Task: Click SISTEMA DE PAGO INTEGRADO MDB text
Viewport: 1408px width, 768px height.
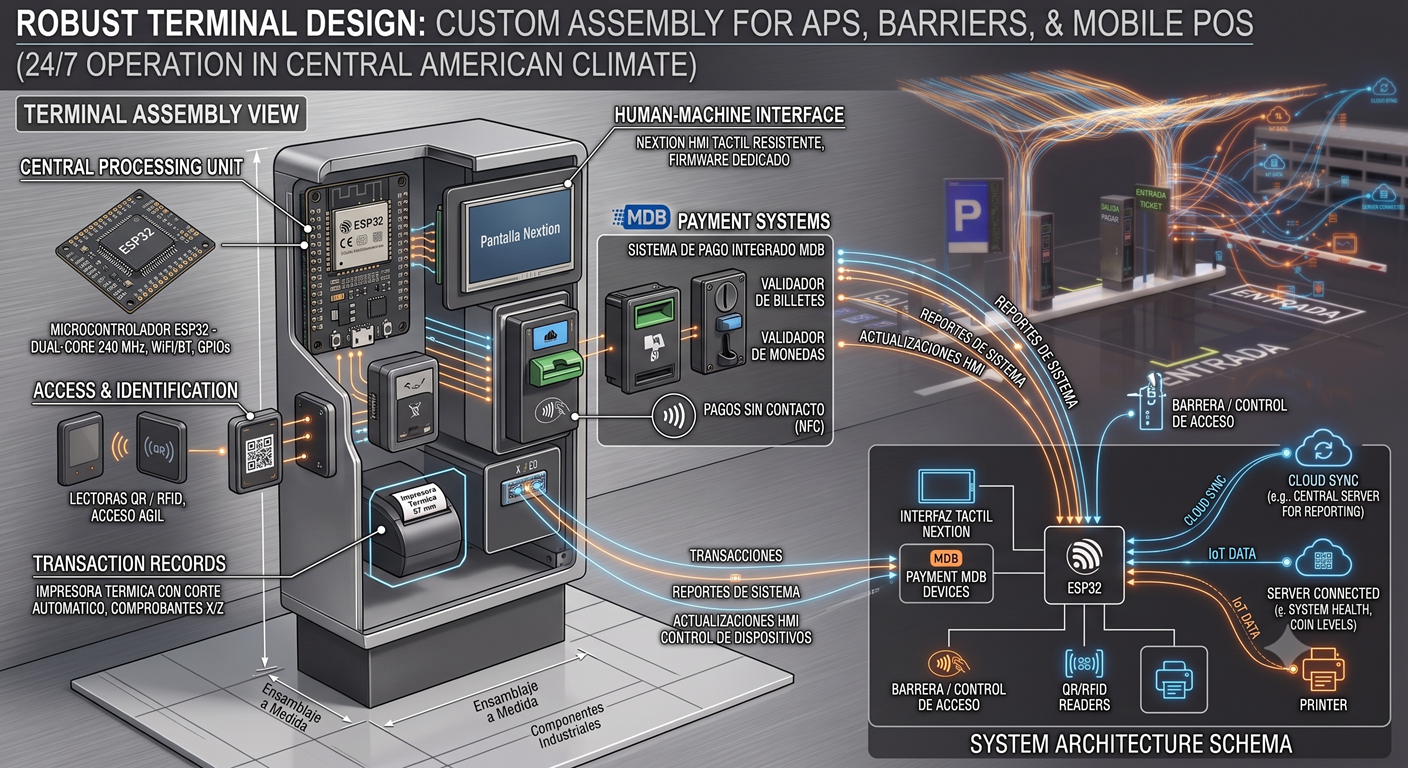Action: 727,249
